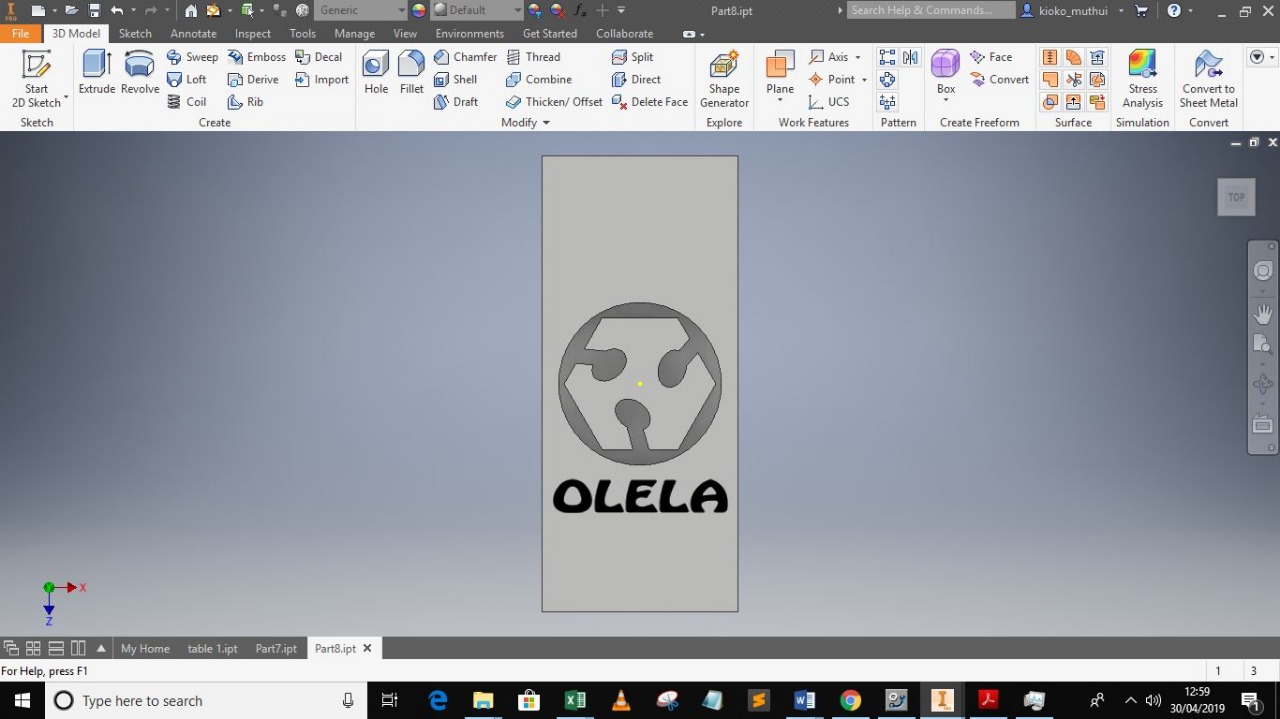The height and width of the screenshot is (719, 1280).
Task: Expand the Box freeform dropdown
Action: point(946,99)
